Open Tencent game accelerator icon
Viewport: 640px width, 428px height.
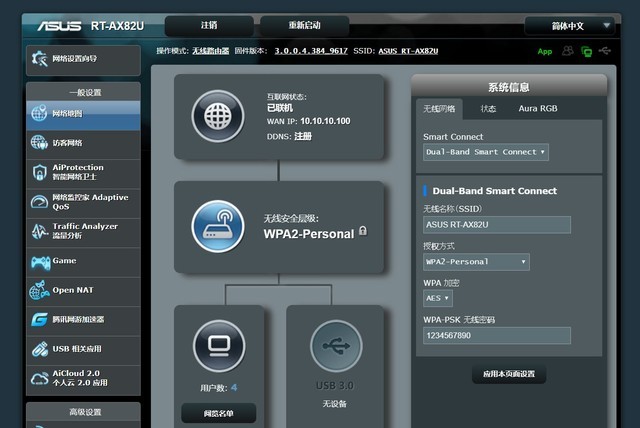(39, 319)
